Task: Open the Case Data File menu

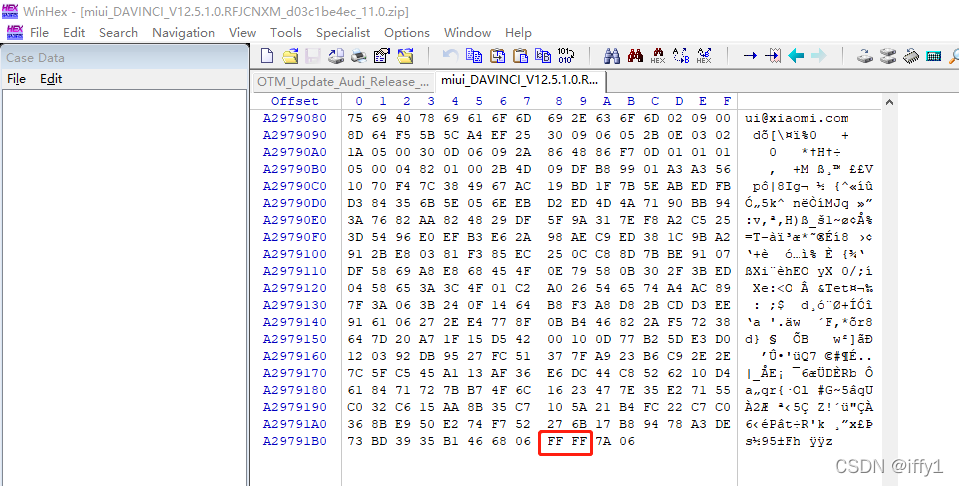Action: pos(17,79)
